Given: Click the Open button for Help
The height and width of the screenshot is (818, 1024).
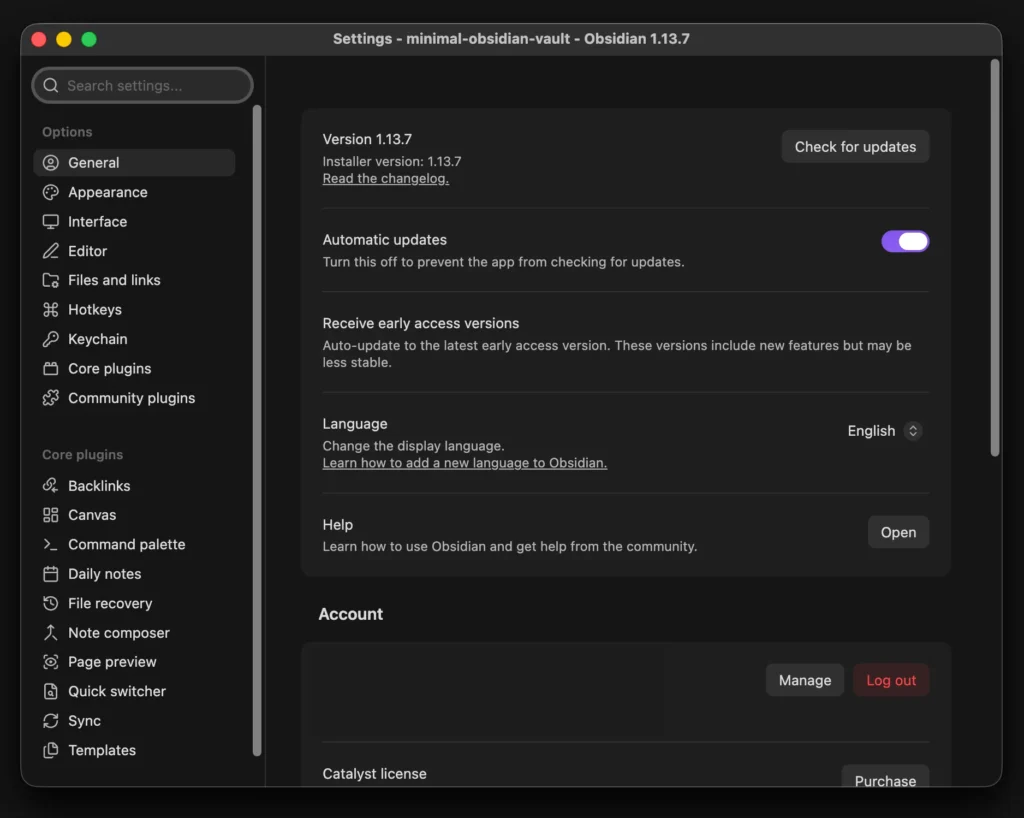Looking at the screenshot, I should [x=898, y=532].
